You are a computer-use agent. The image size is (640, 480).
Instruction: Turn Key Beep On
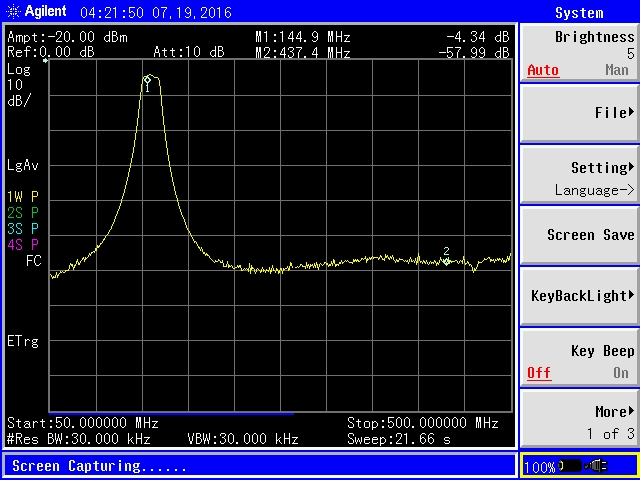pyautogui.click(x=620, y=373)
